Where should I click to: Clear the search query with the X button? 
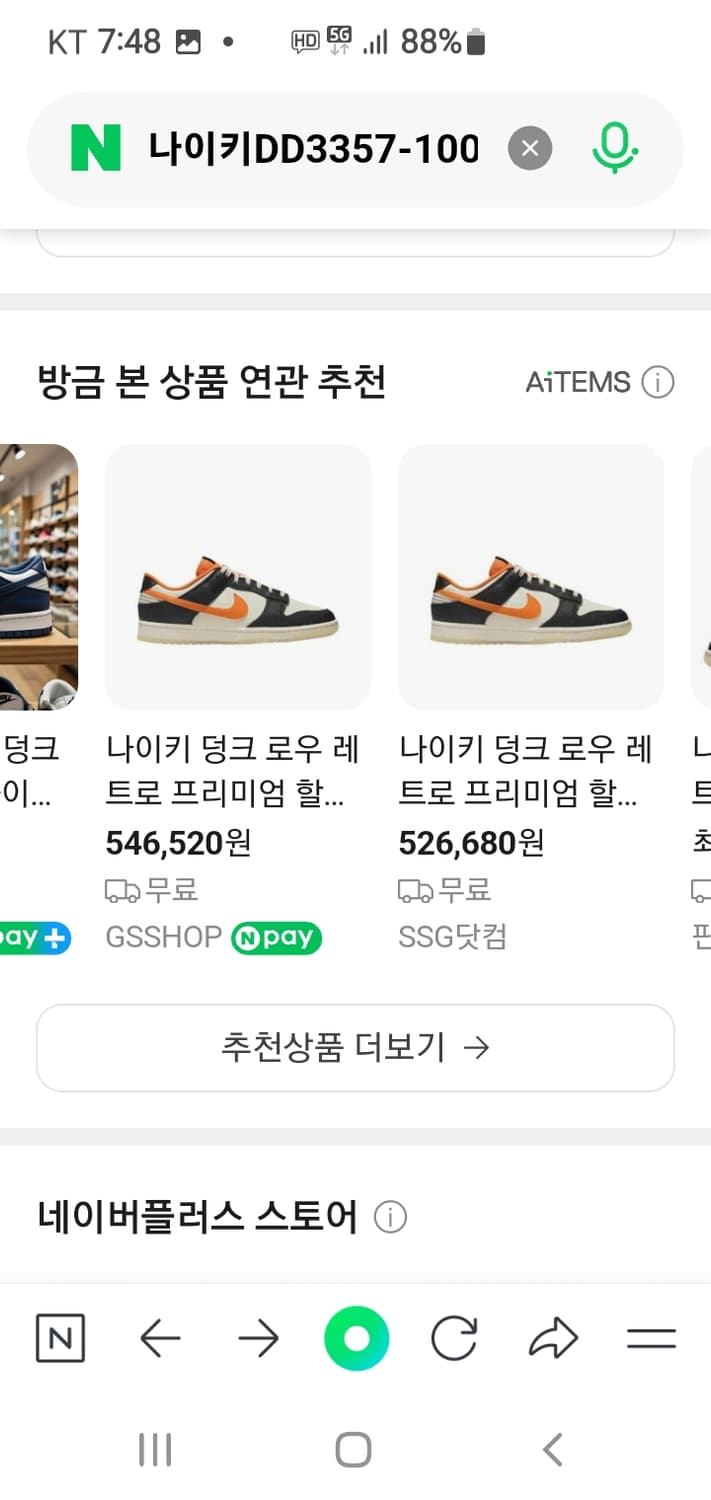(x=531, y=147)
